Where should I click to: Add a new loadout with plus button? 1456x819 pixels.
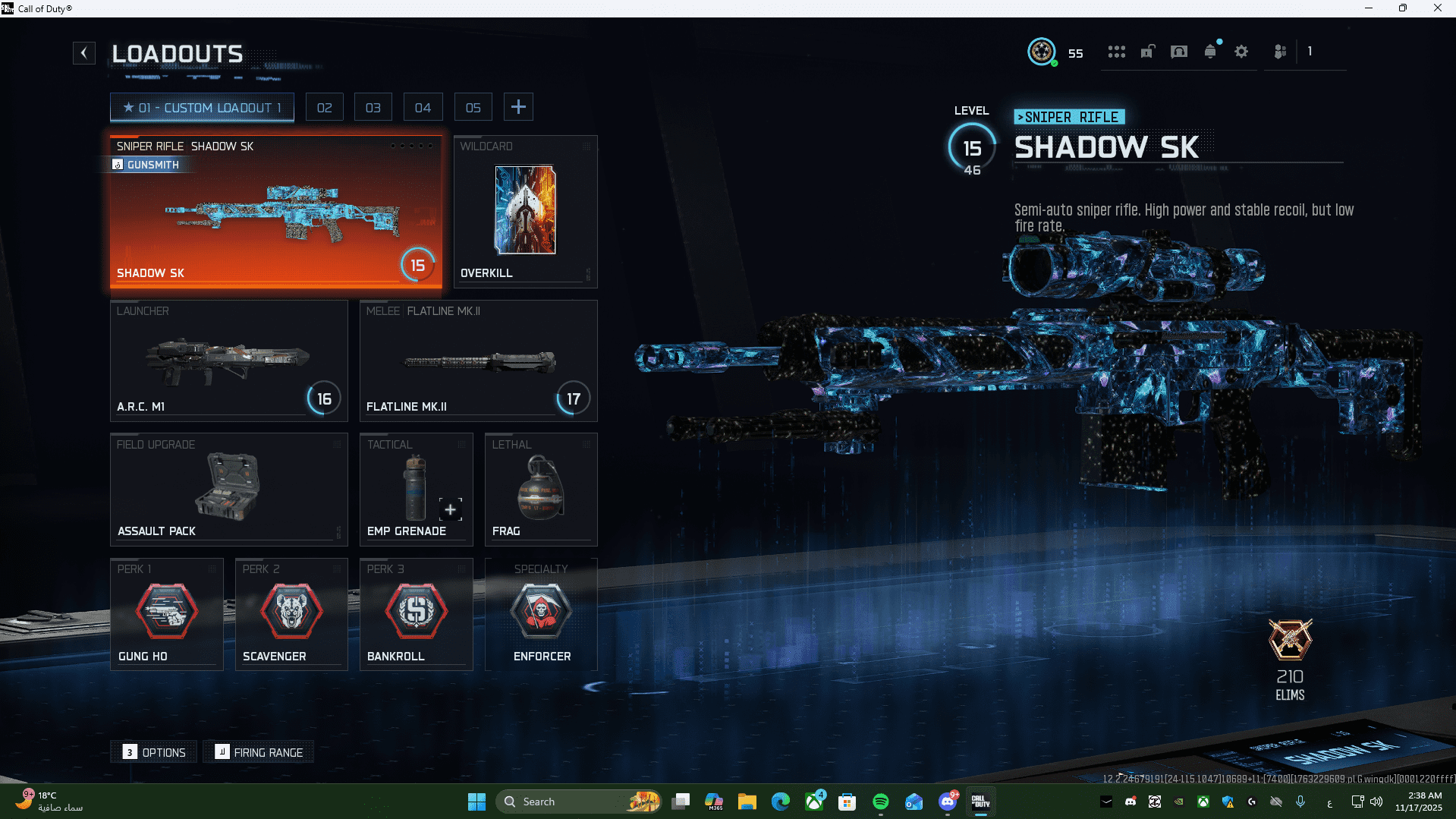pos(518,107)
